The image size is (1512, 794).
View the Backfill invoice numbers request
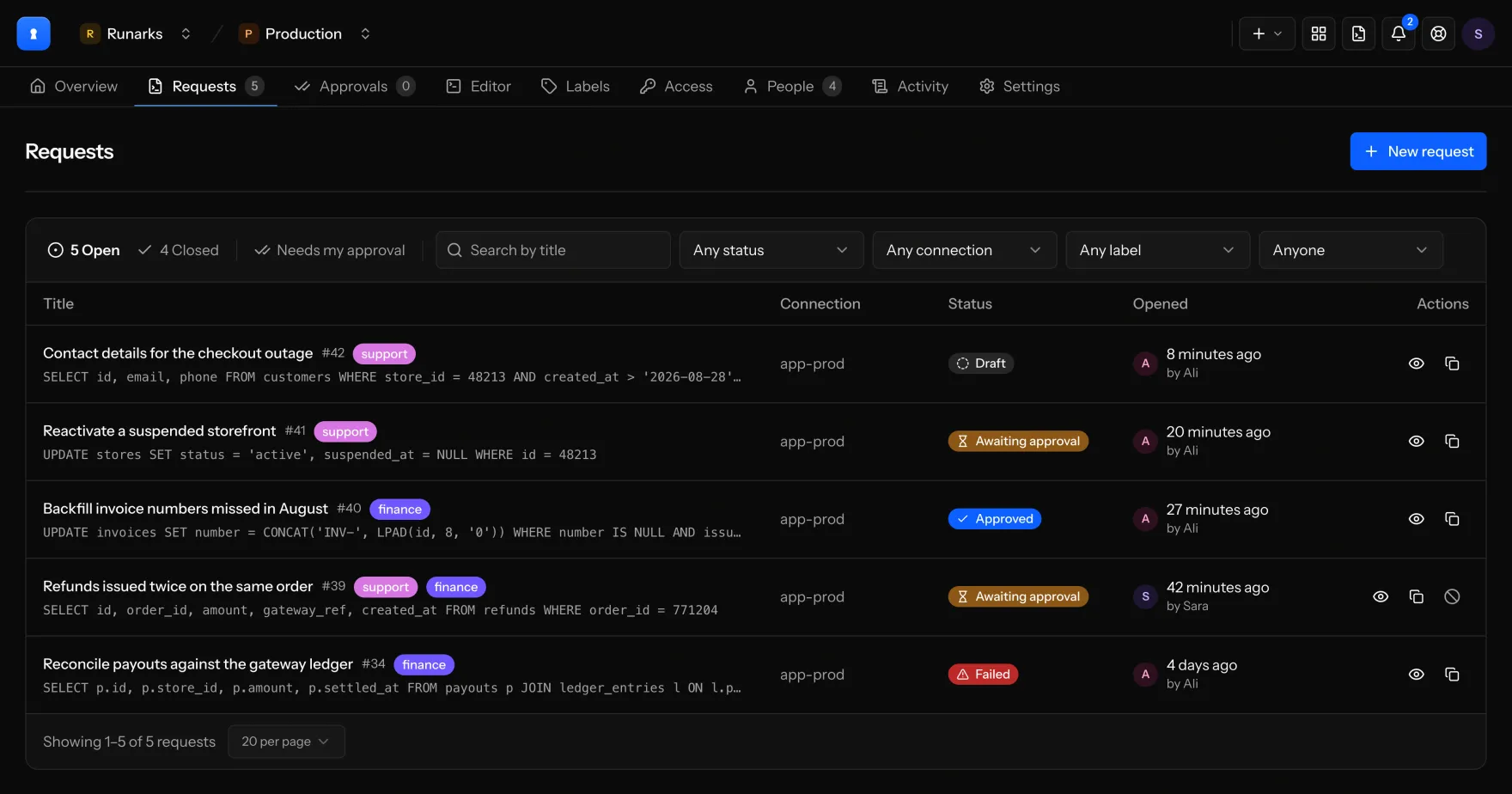(1417, 519)
